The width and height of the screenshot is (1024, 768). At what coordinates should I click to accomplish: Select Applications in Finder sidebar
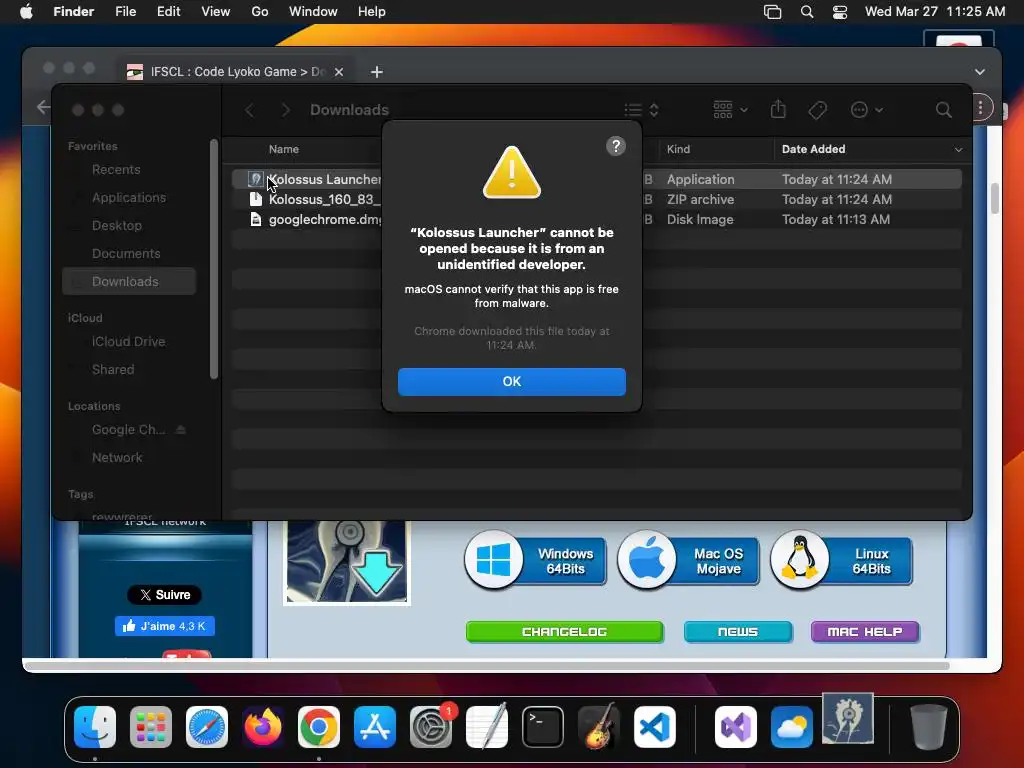click(129, 197)
